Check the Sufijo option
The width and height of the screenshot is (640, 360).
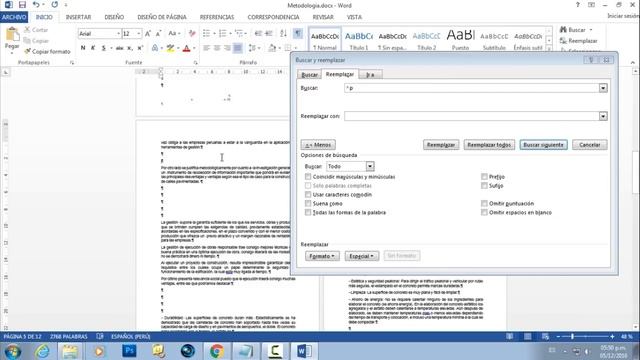[x=484, y=186]
